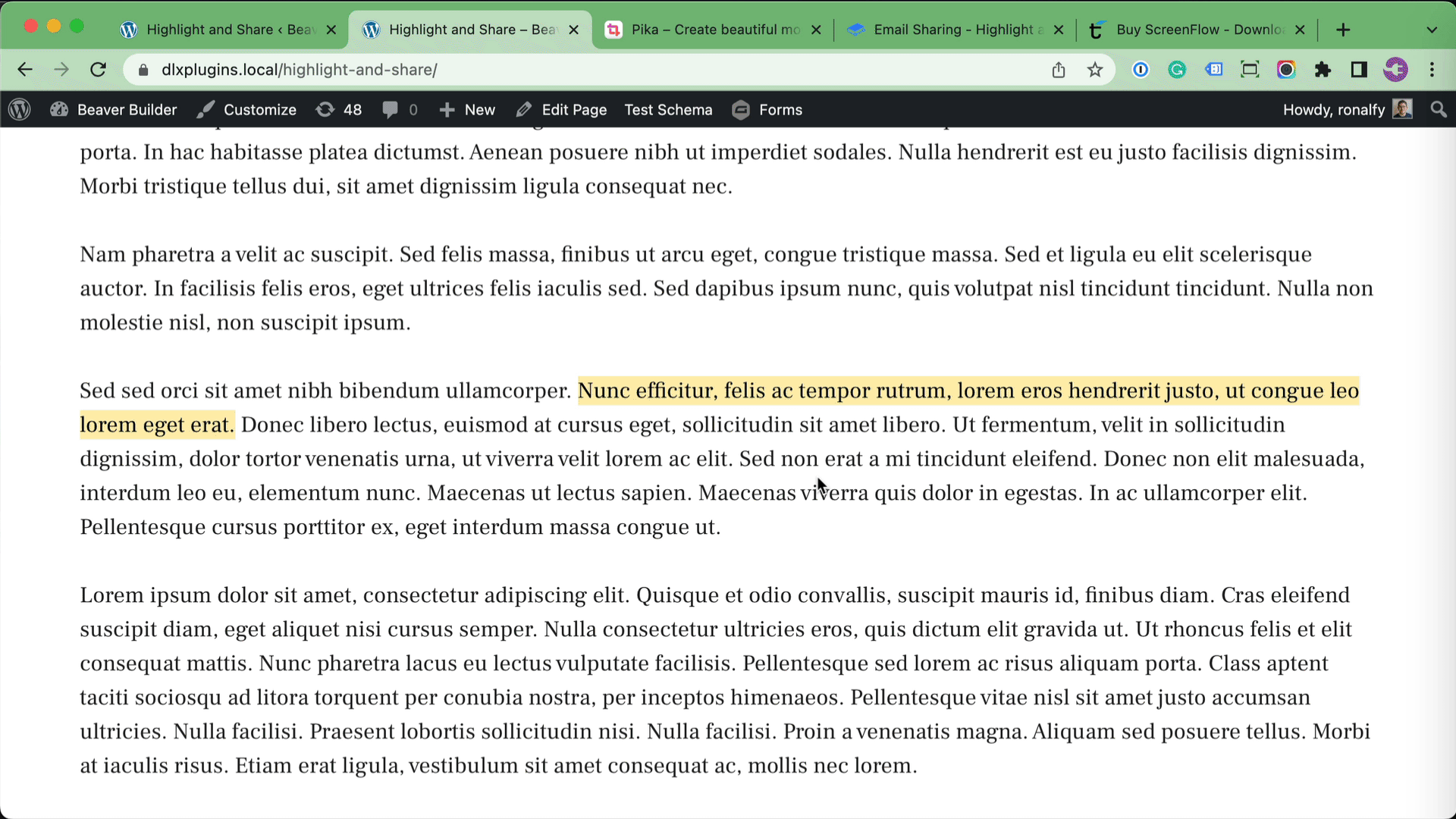Open the WordPress logo menu
Image resolution: width=1456 pixels, height=819 pixels.
coord(20,110)
